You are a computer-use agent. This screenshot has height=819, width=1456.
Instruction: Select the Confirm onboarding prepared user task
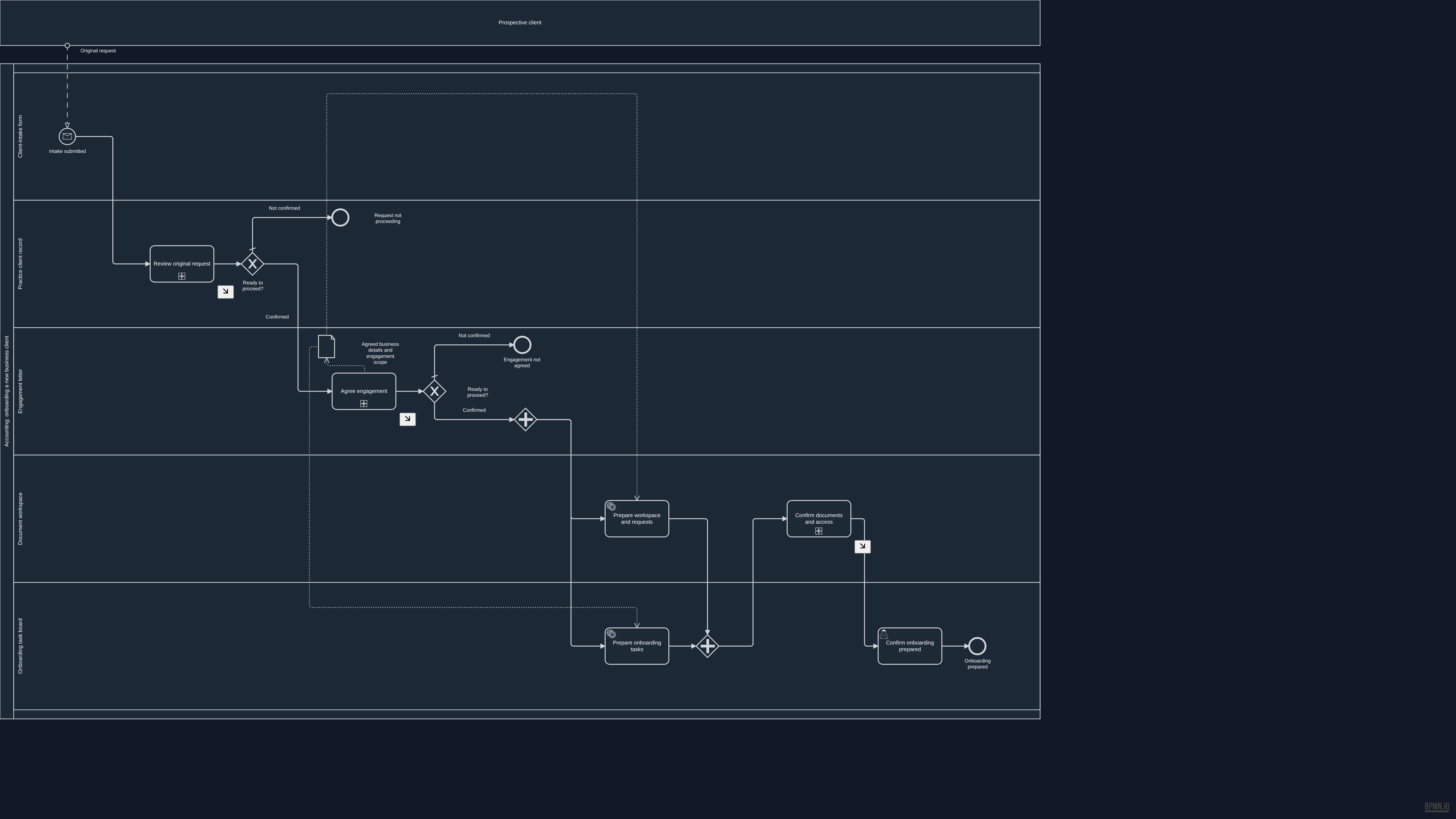910,646
